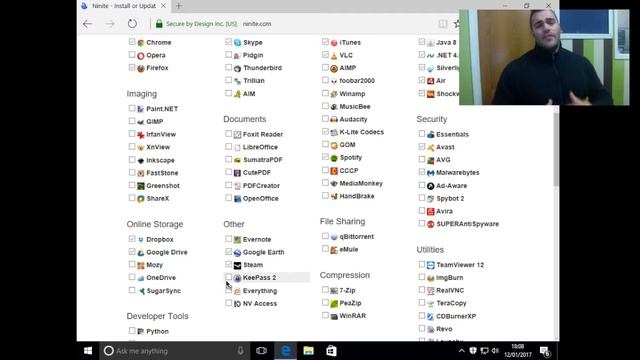The image size is (640, 360).
Task: Select the Ninite browser tab
Action: (124, 6)
